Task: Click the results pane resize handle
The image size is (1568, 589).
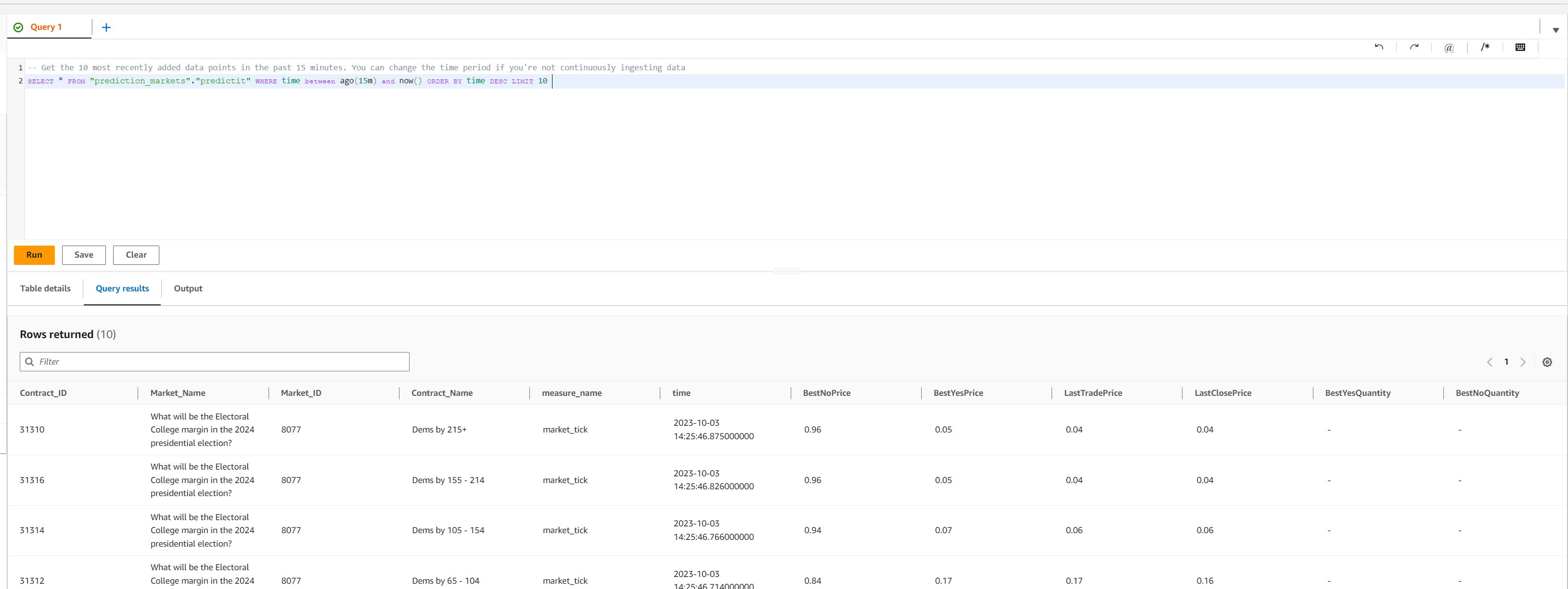Action: [786, 271]
